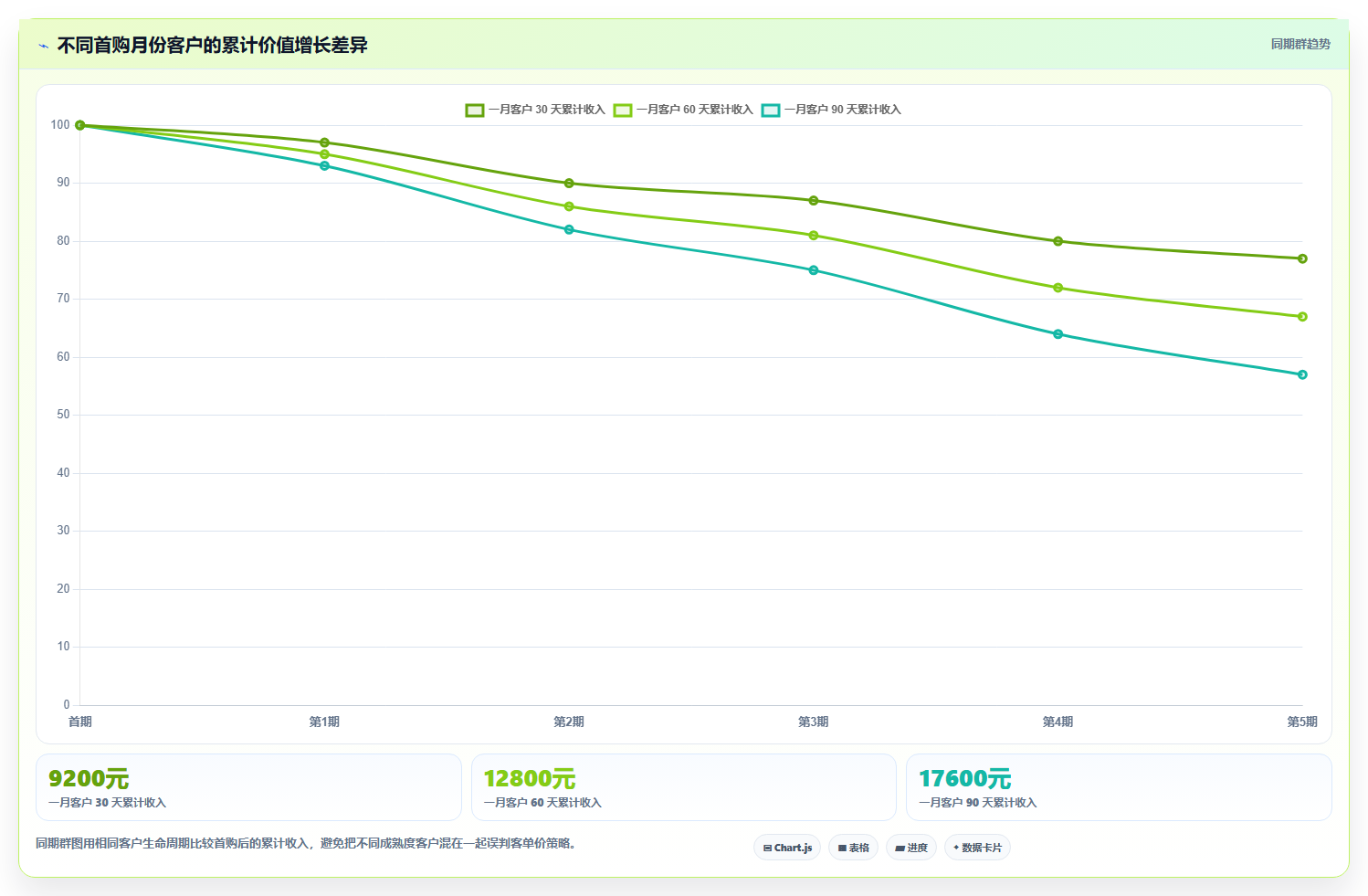1368x896 pixels.
Task: Click the x-axis label 第5期
Action: point(1302,722)
